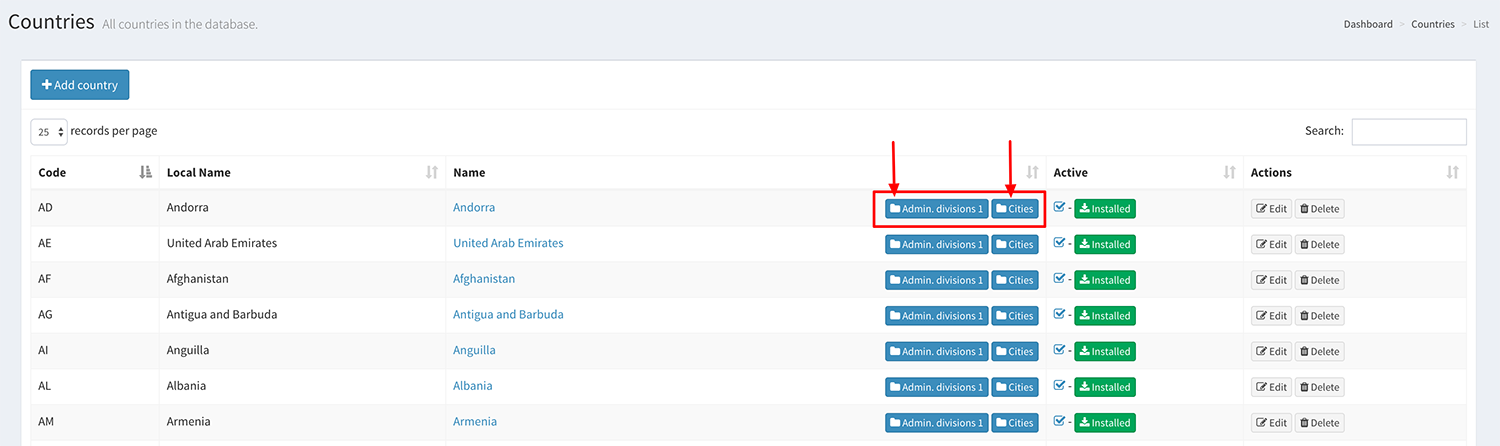Delete the Albania row
Screen dimensions: 1500x446
(x=1319, y=387)
